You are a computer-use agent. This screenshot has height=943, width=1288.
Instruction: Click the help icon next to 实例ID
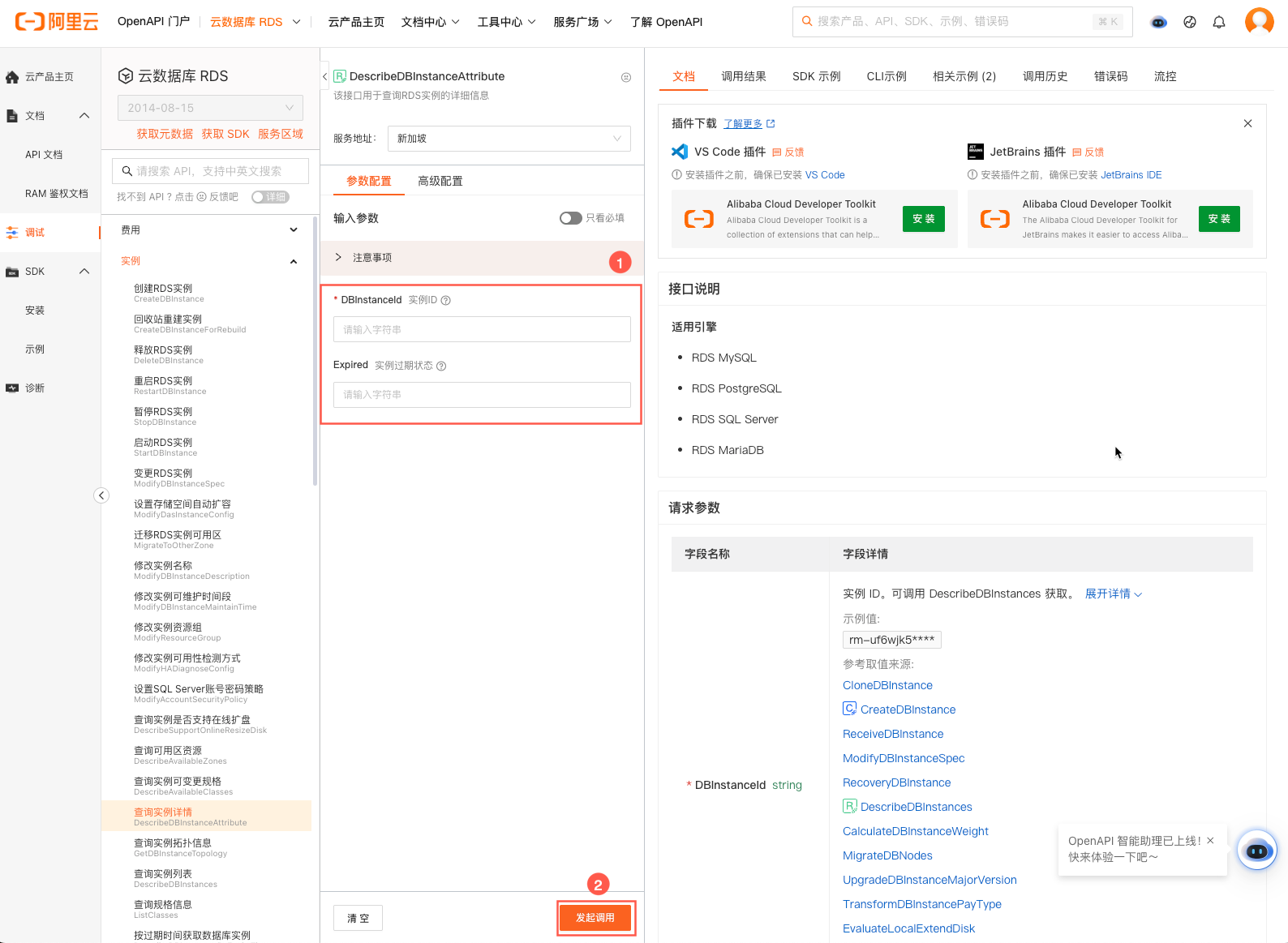click(445, 301)
